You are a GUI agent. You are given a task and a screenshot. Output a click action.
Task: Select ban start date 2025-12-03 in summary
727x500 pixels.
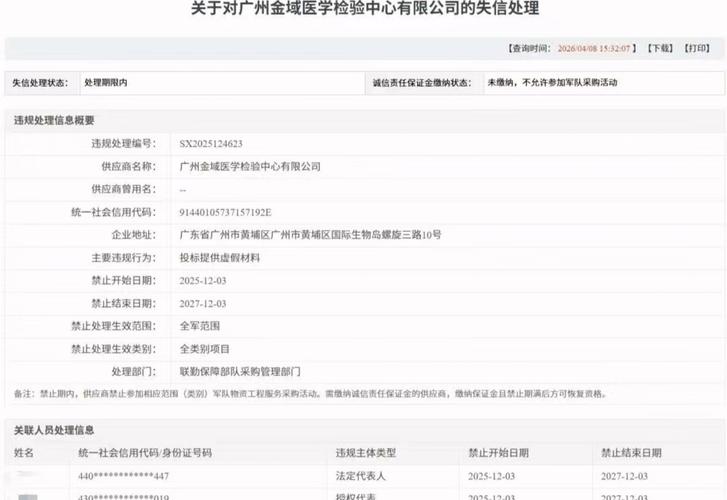click(203, 281)
